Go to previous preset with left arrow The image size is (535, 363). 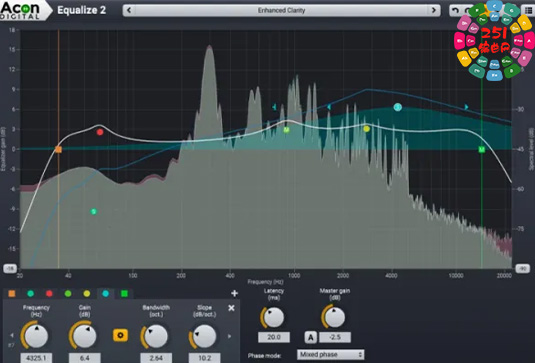tap(129, 10)
